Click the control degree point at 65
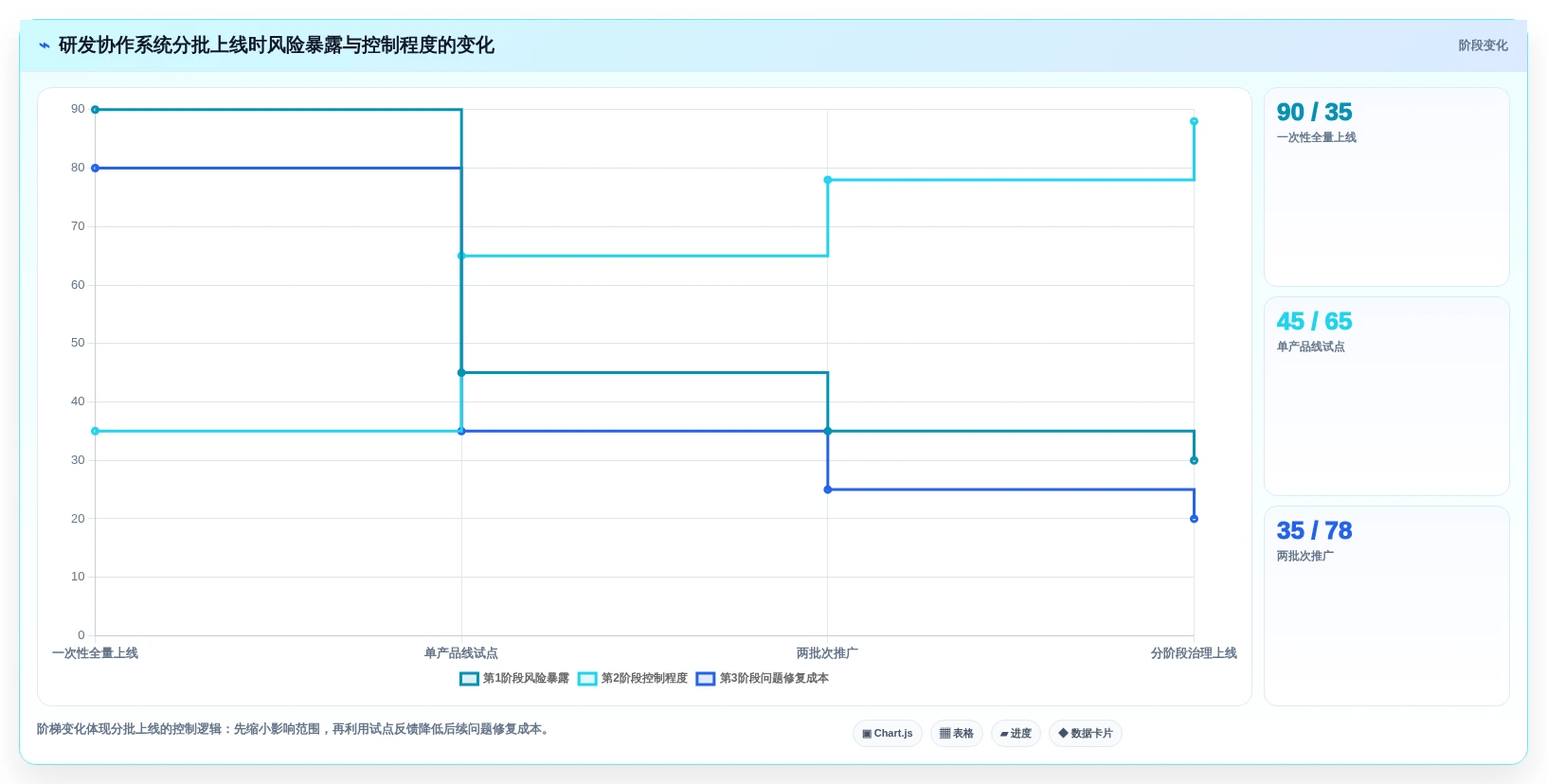This screenshot has width=1547, height=784. click(x=461, y=256)
